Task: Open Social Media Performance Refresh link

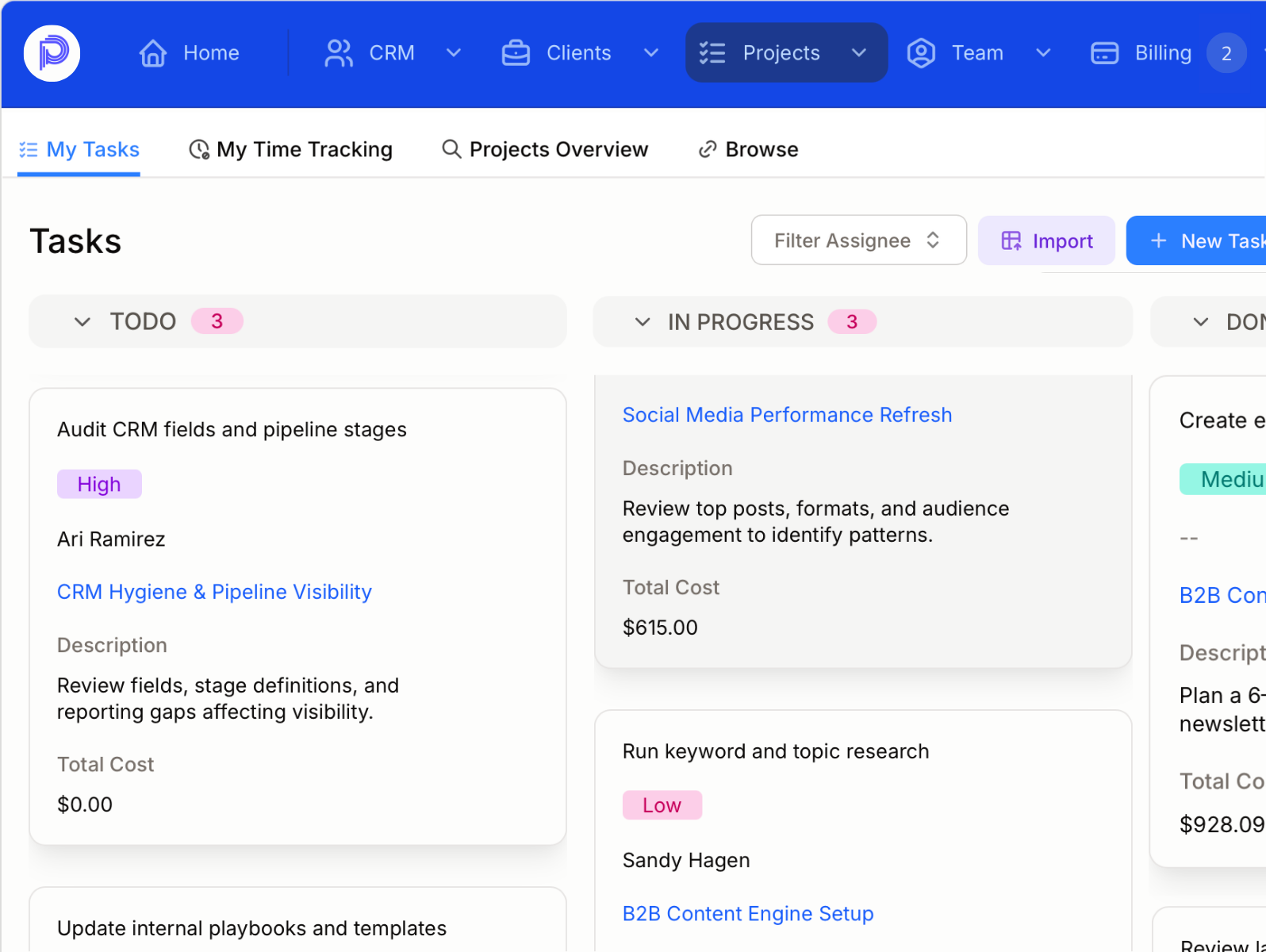Action: 787,415
